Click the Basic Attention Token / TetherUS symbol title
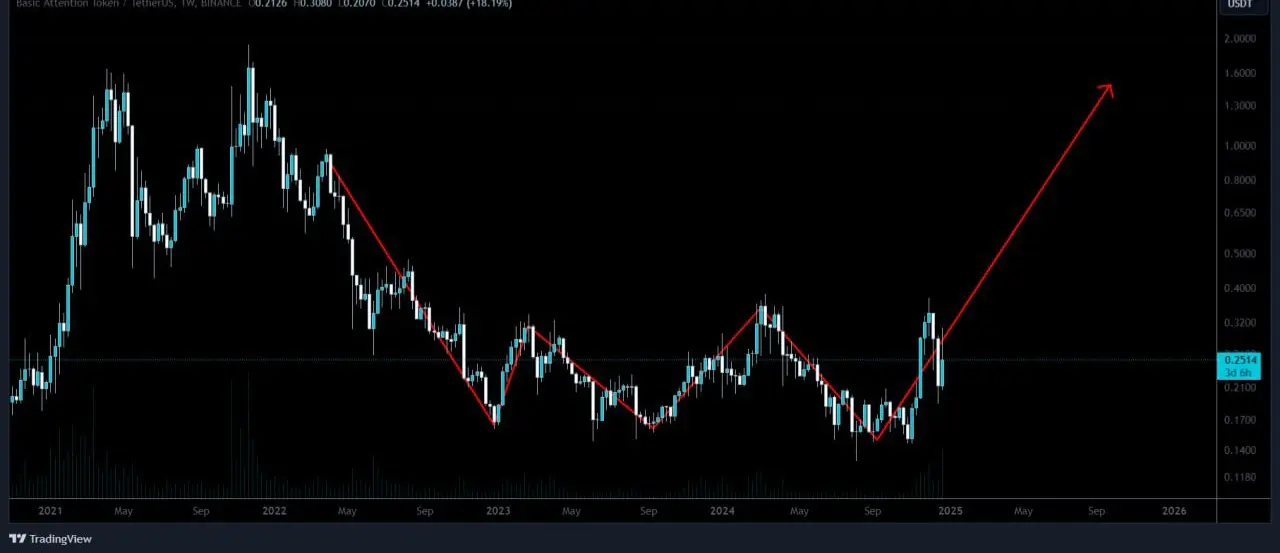1280x553 pixels. (94, 4)
